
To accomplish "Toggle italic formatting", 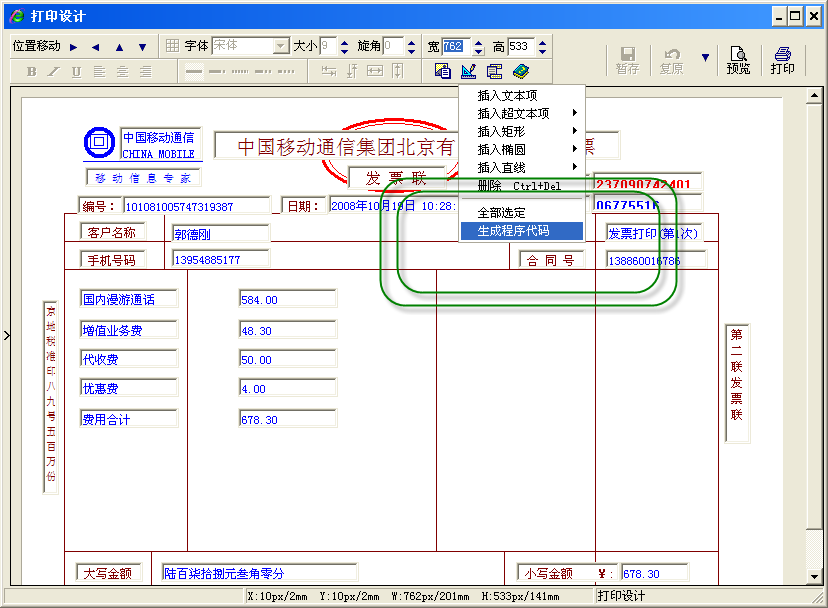I will tap(53, 71).
